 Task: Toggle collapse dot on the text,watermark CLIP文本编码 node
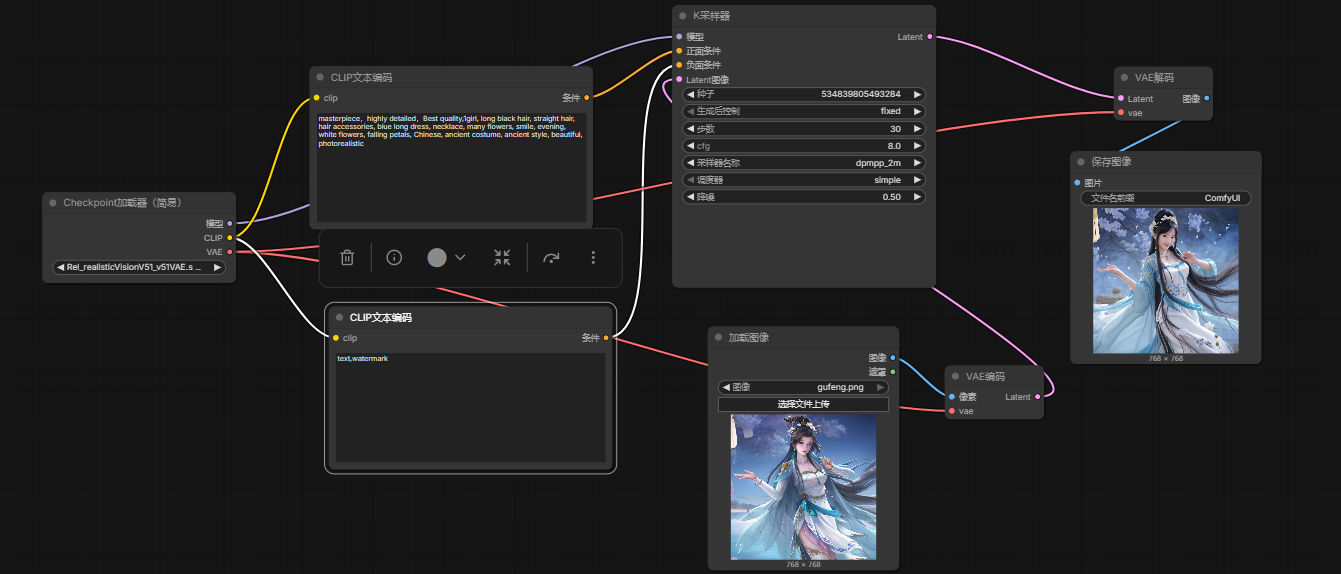340,318
